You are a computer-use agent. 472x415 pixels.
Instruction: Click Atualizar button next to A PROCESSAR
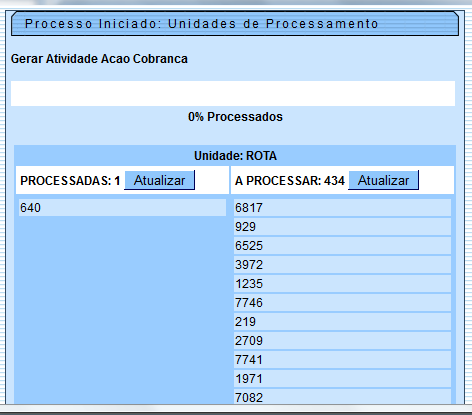383,180
